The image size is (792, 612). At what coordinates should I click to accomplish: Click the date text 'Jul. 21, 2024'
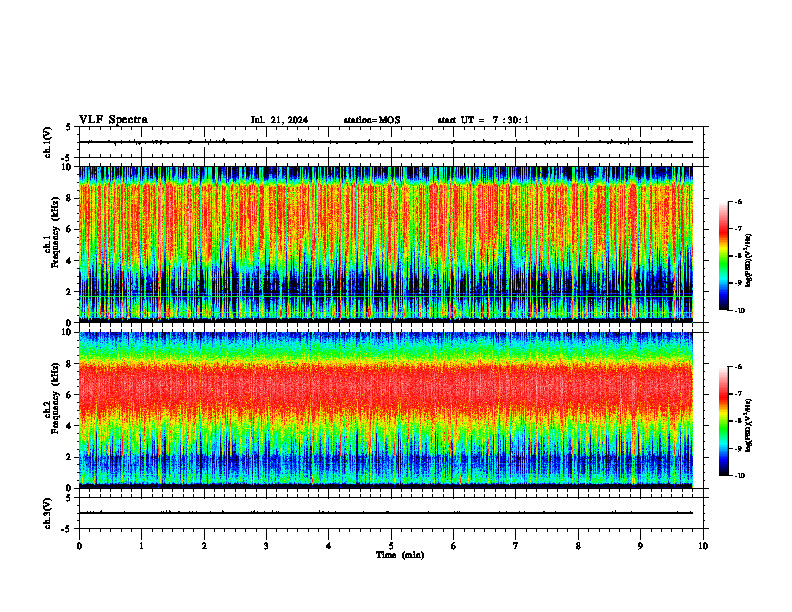279,120
